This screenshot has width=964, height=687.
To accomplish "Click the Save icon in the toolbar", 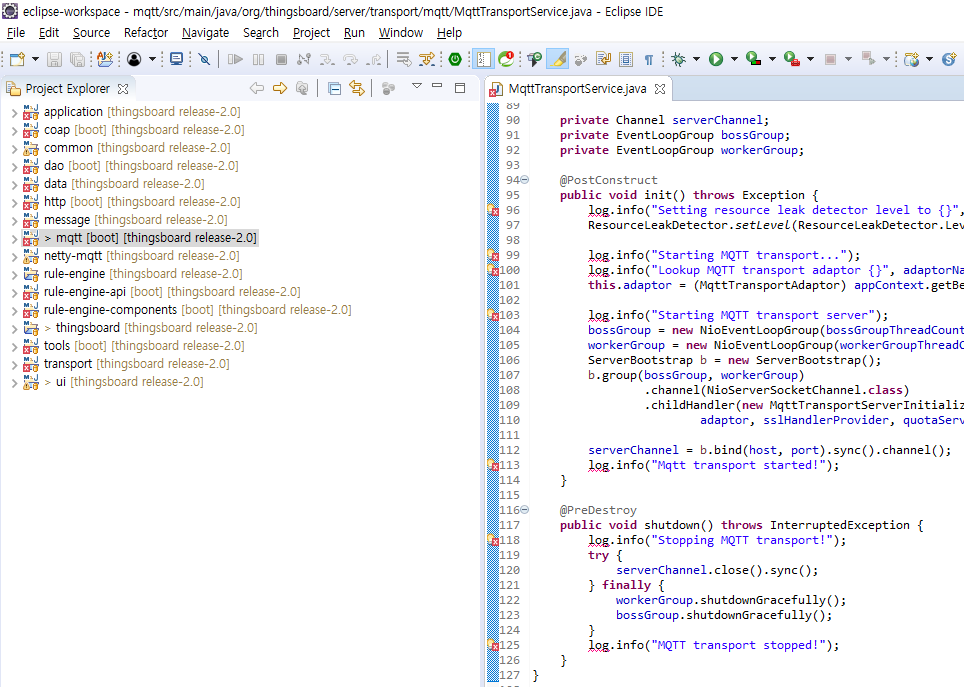I will point(52,60).
